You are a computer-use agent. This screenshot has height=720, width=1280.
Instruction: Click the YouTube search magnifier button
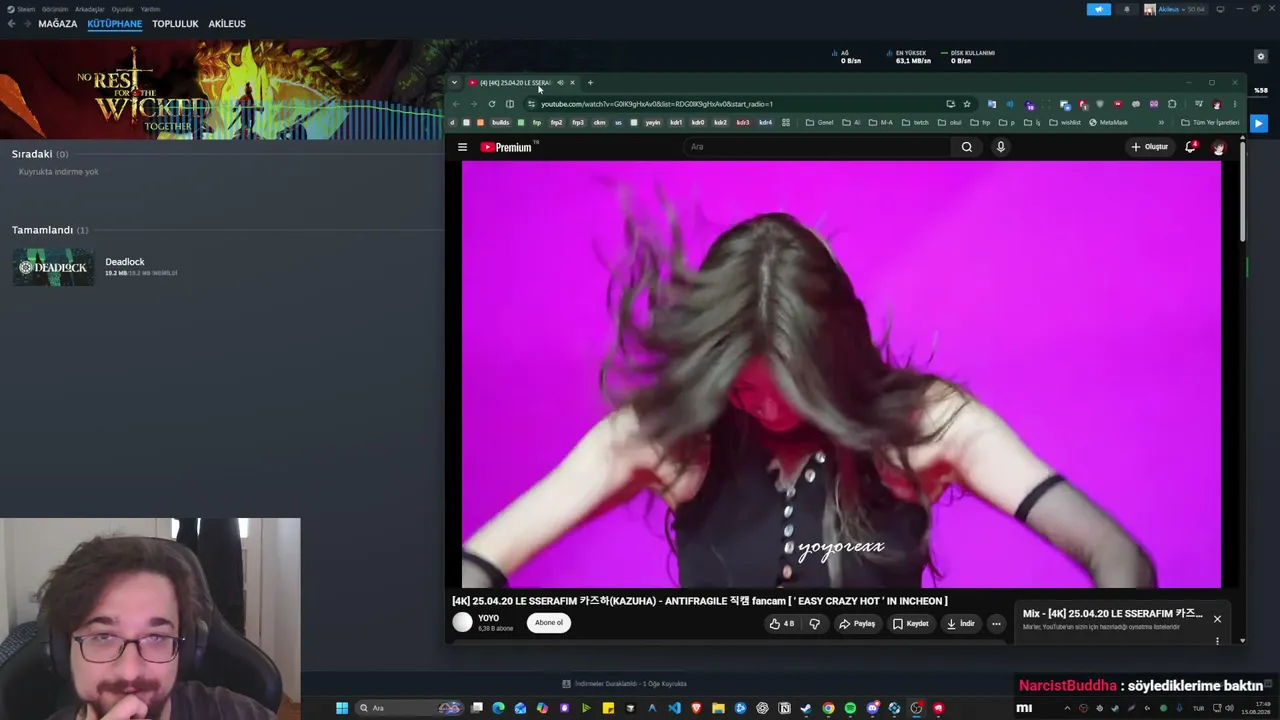coord(967,147)
